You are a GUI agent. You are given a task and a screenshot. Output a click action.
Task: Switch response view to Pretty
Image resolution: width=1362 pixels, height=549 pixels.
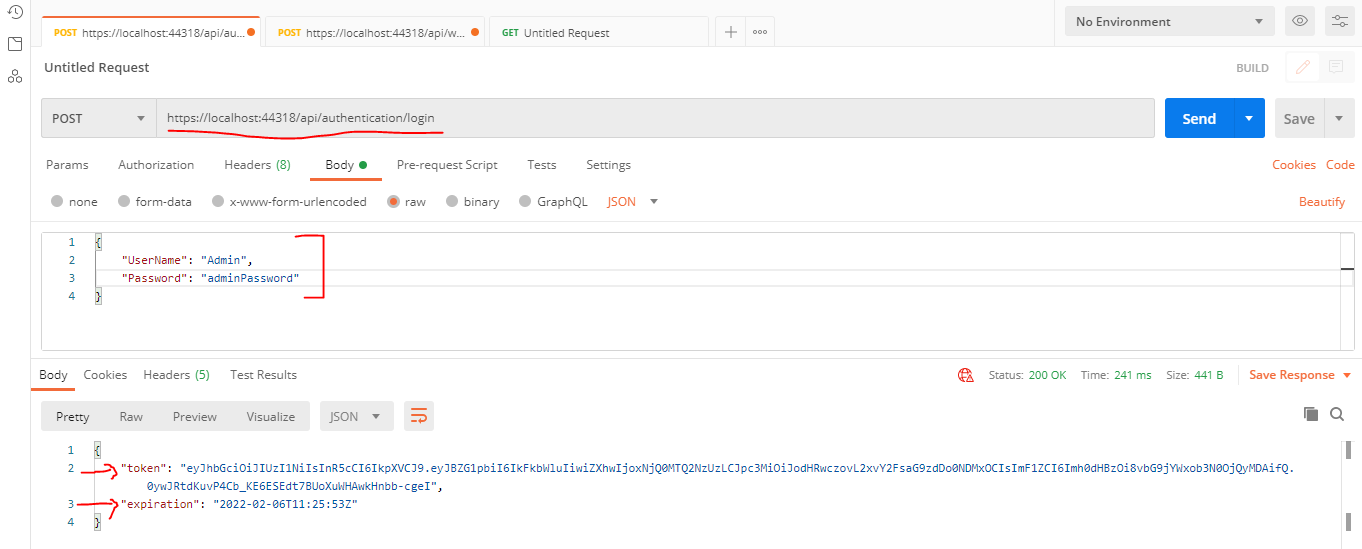pos(72,417)
